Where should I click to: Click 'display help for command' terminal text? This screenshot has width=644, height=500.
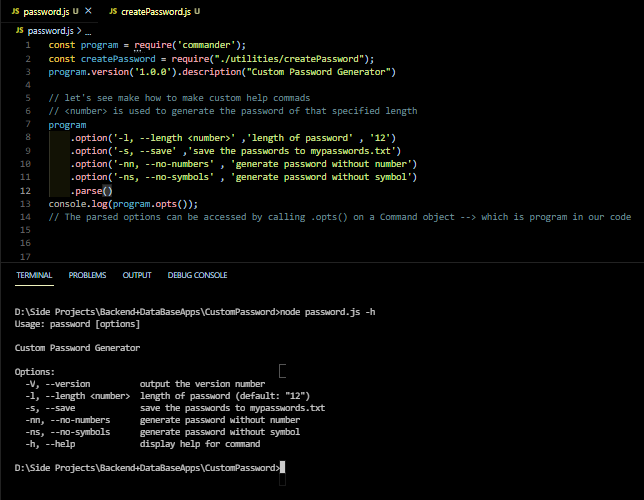tap(200, 444)
